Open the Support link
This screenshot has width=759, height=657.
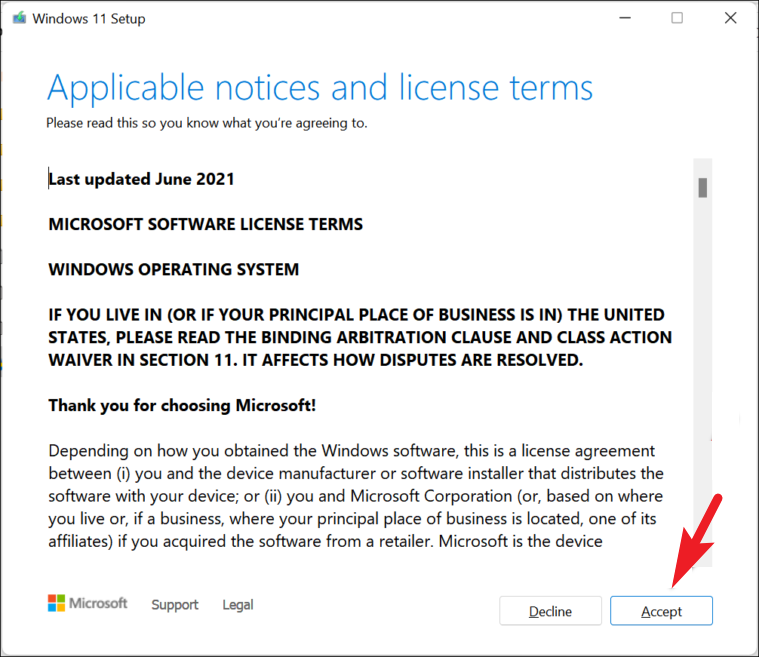[175, 605]
